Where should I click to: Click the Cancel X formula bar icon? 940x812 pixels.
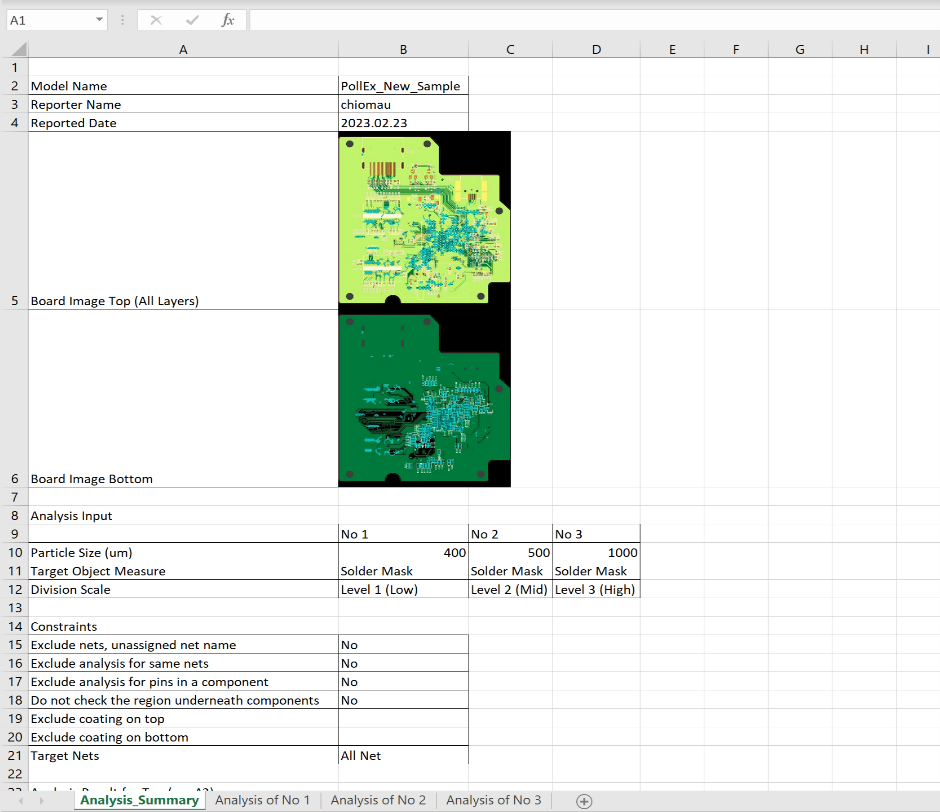point(156,20)
